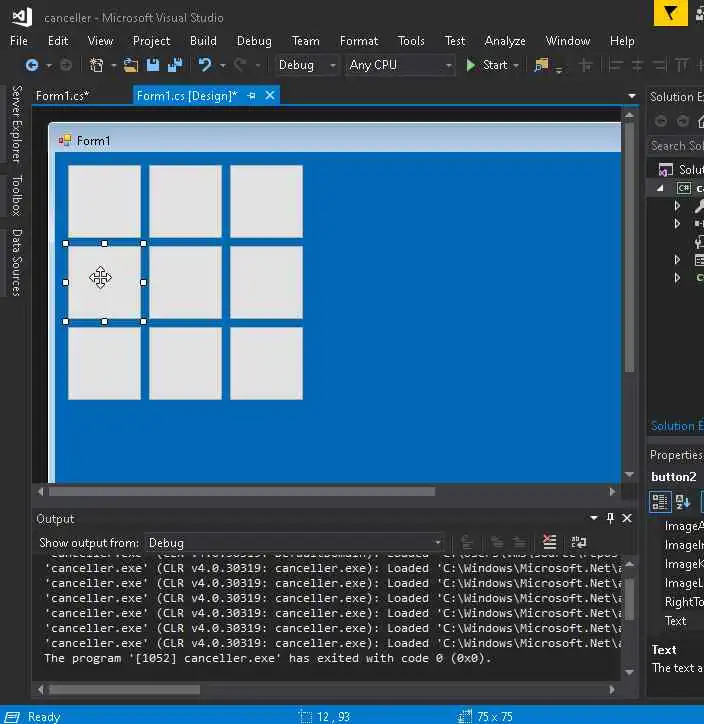Open the Toolbox side tab
The image size is (704, 724).
(16, 195)
